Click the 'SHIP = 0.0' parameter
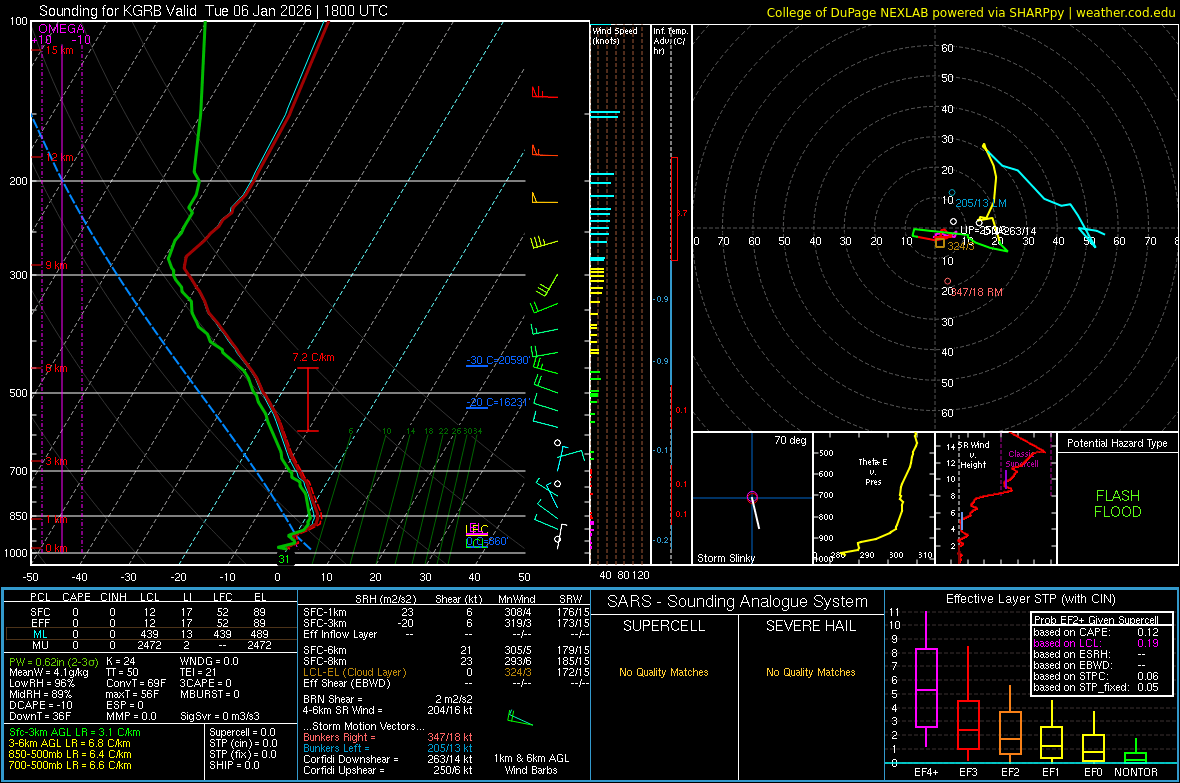Viewport: 1180px width, 783px height. 234,765
